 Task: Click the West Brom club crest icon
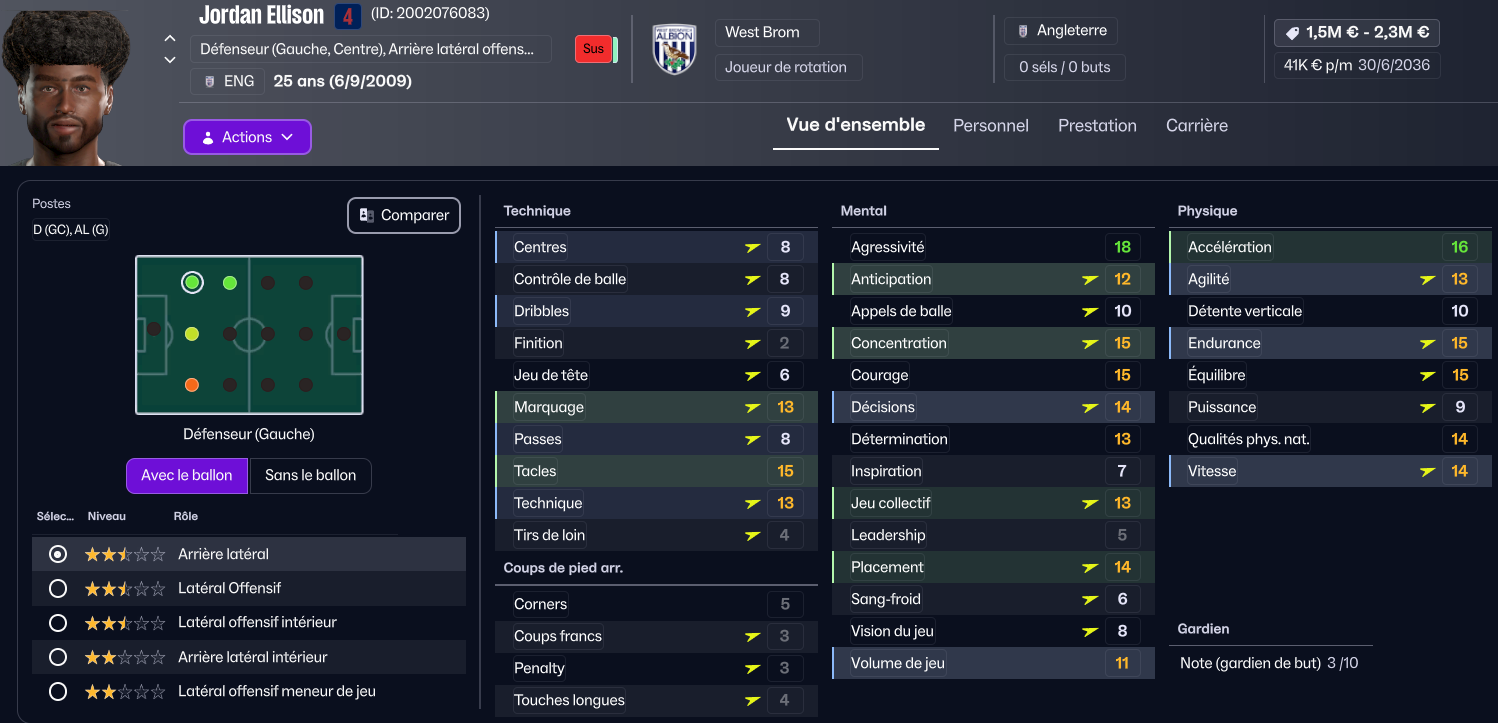674,49
